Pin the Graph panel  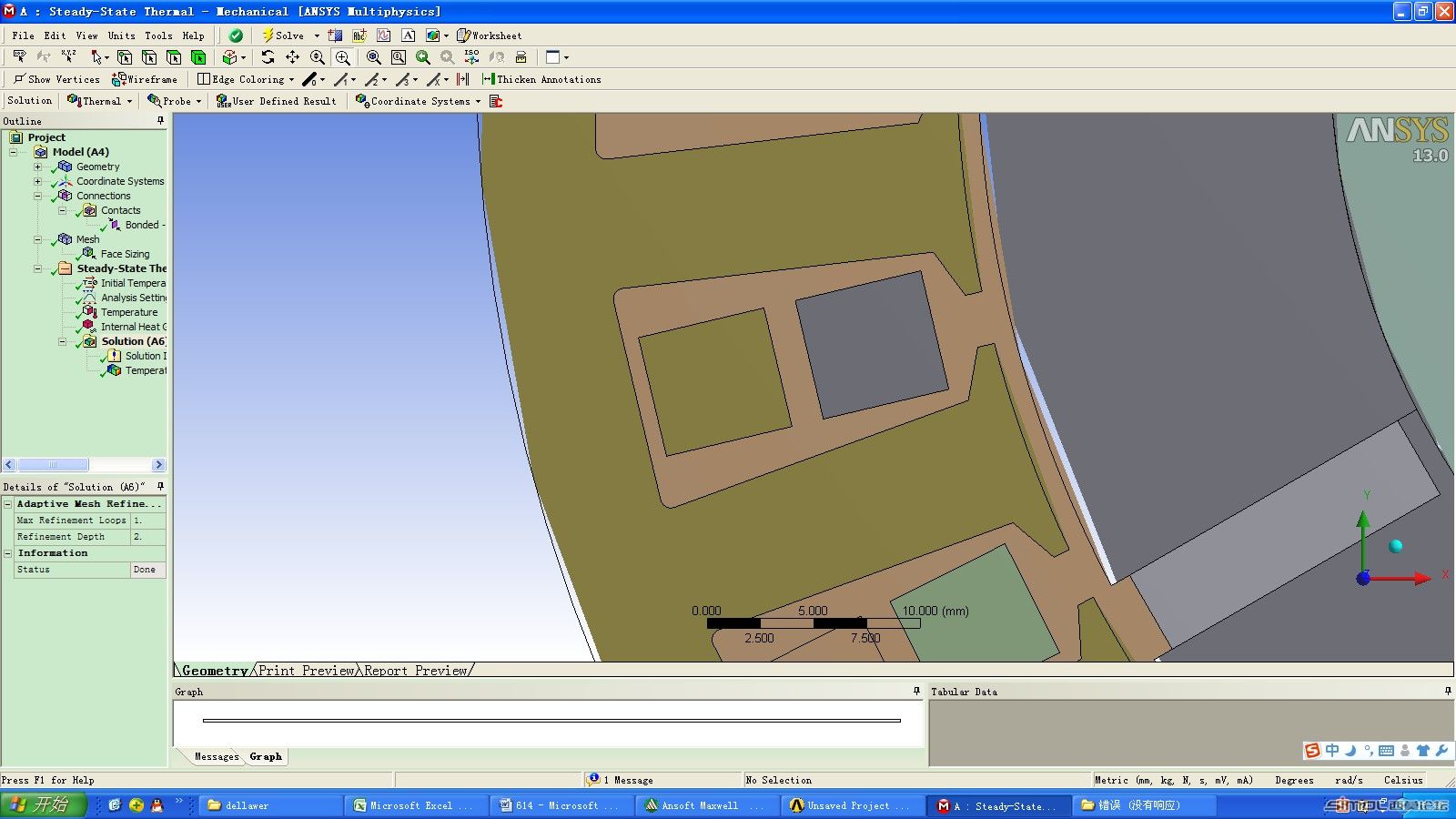pyautogui.click(x=916, y=692)
